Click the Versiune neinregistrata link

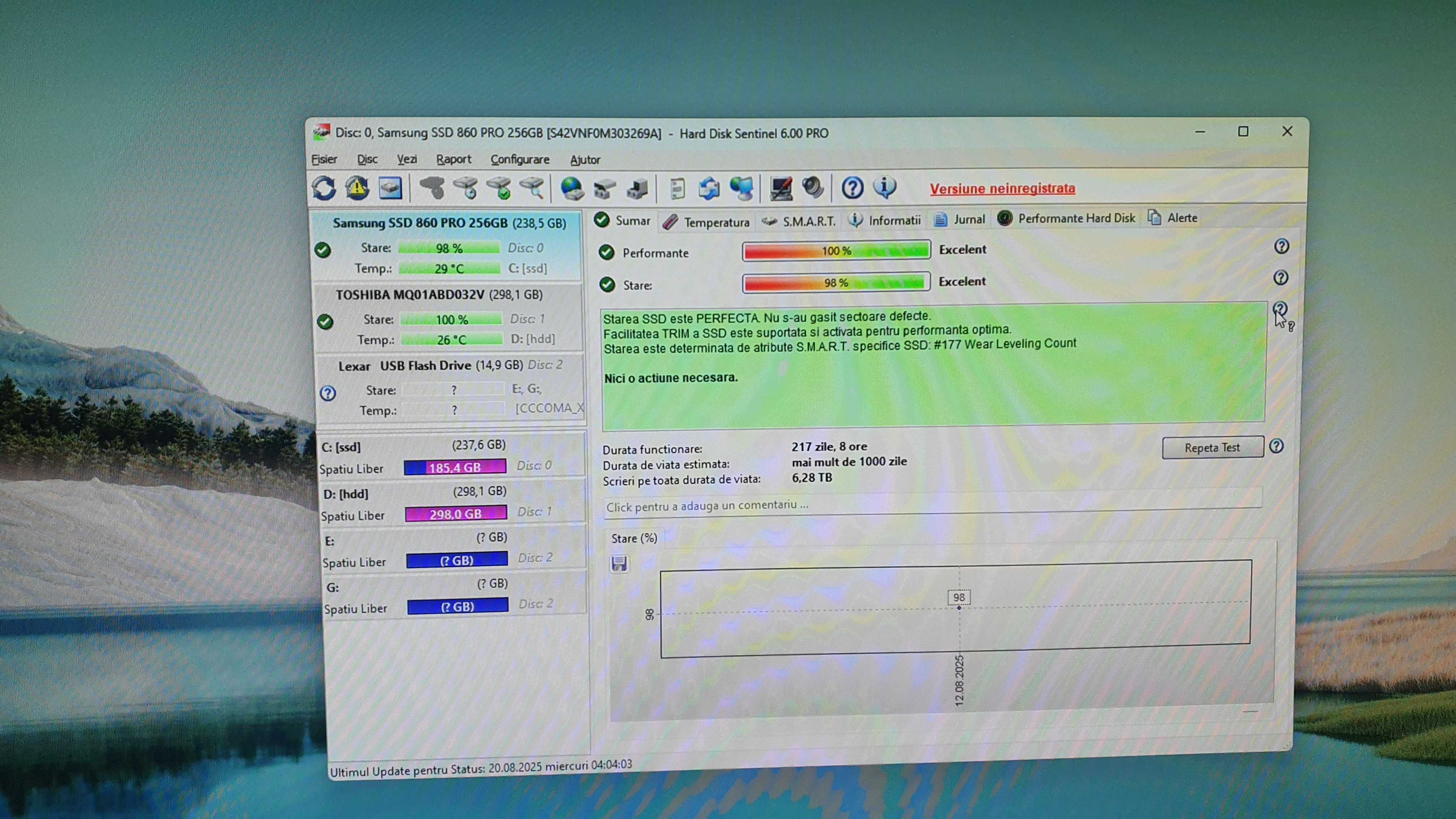(x=1003, y=189)
